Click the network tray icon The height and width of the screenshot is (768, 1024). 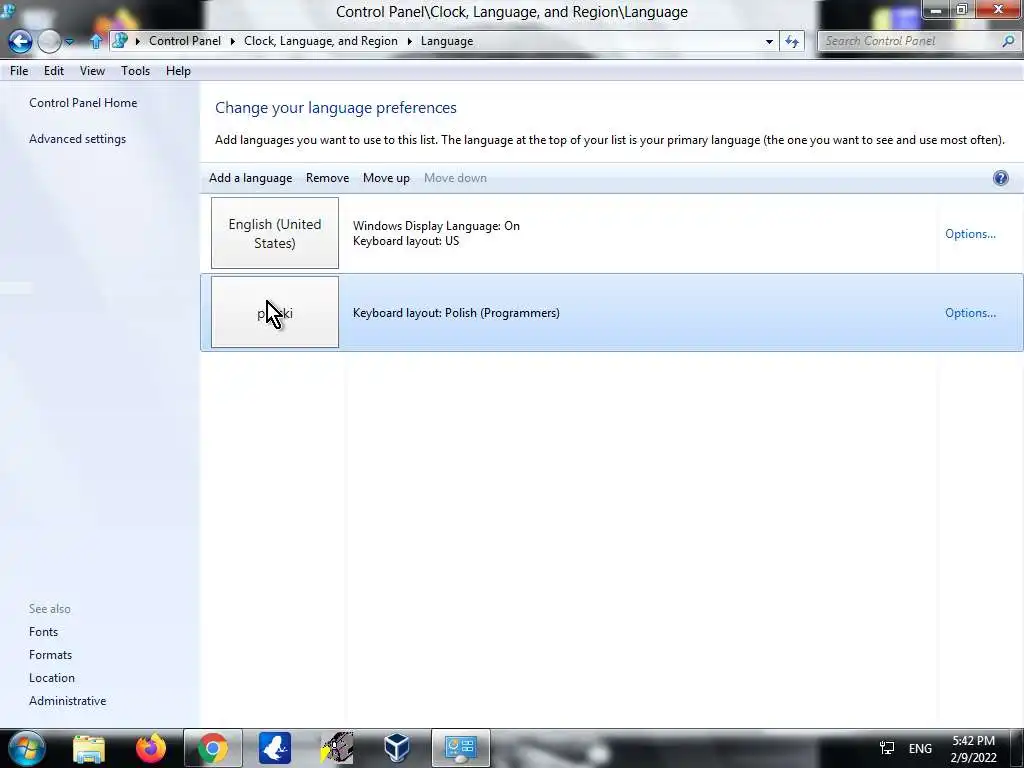(x=887, y=748)
